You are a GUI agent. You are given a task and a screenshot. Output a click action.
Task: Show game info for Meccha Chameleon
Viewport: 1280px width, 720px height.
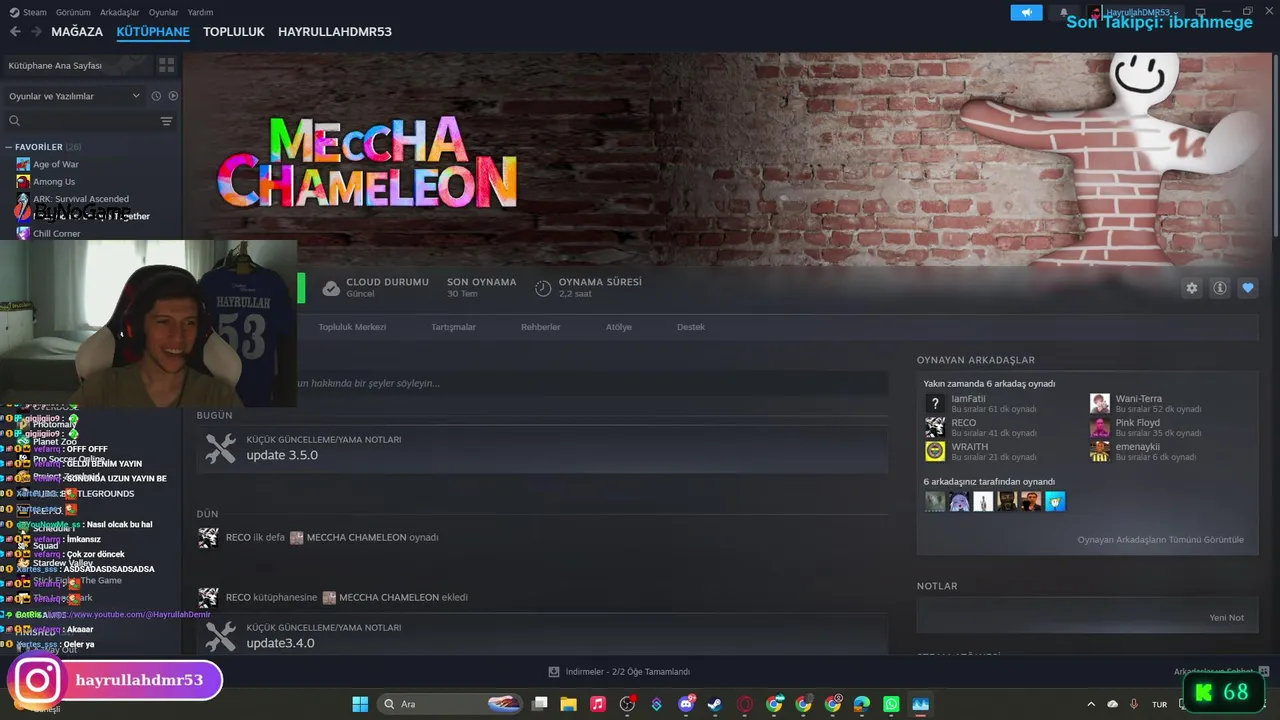click(1220, 288)
